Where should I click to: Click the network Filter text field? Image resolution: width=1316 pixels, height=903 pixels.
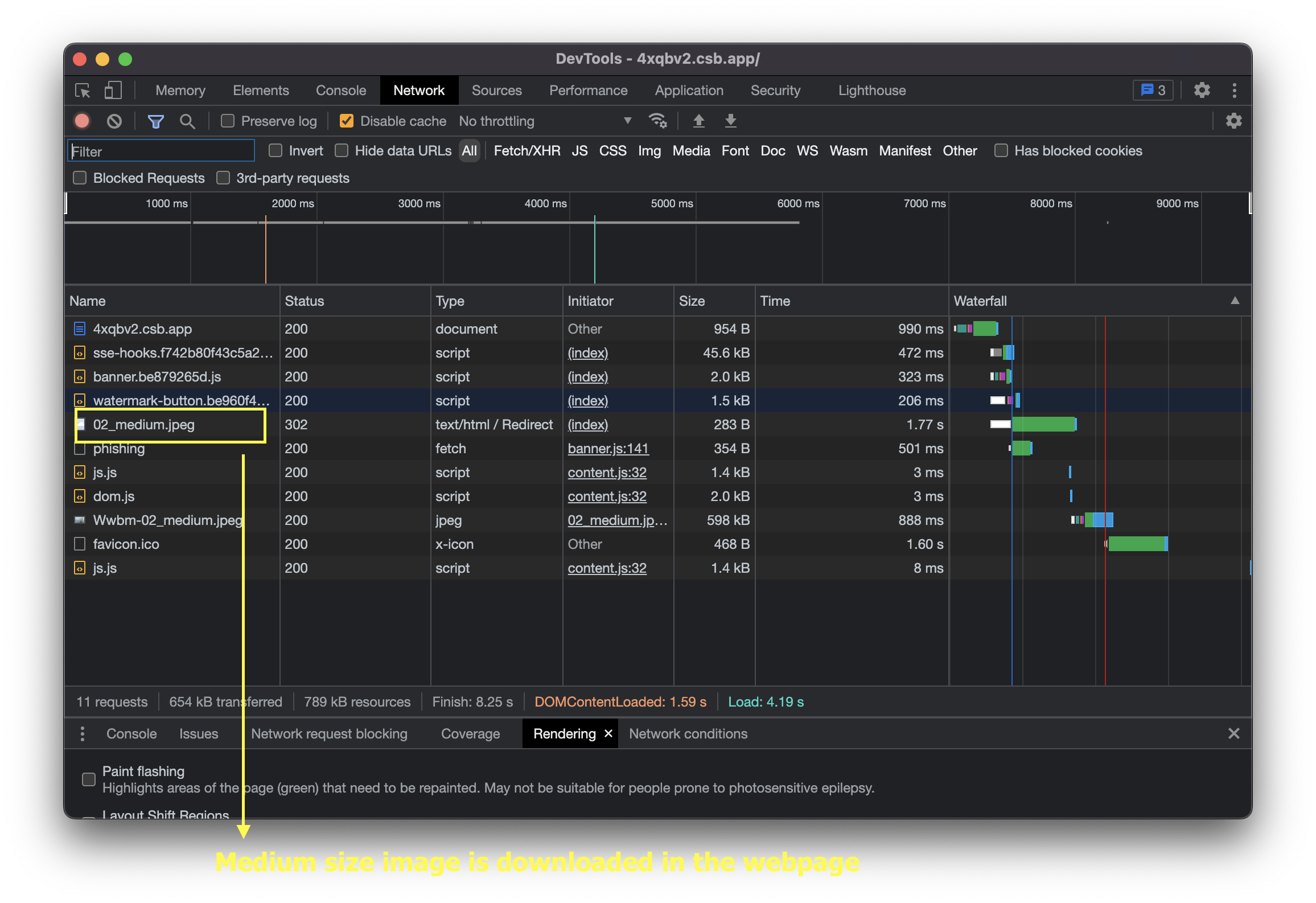click(x=161, y=151)
